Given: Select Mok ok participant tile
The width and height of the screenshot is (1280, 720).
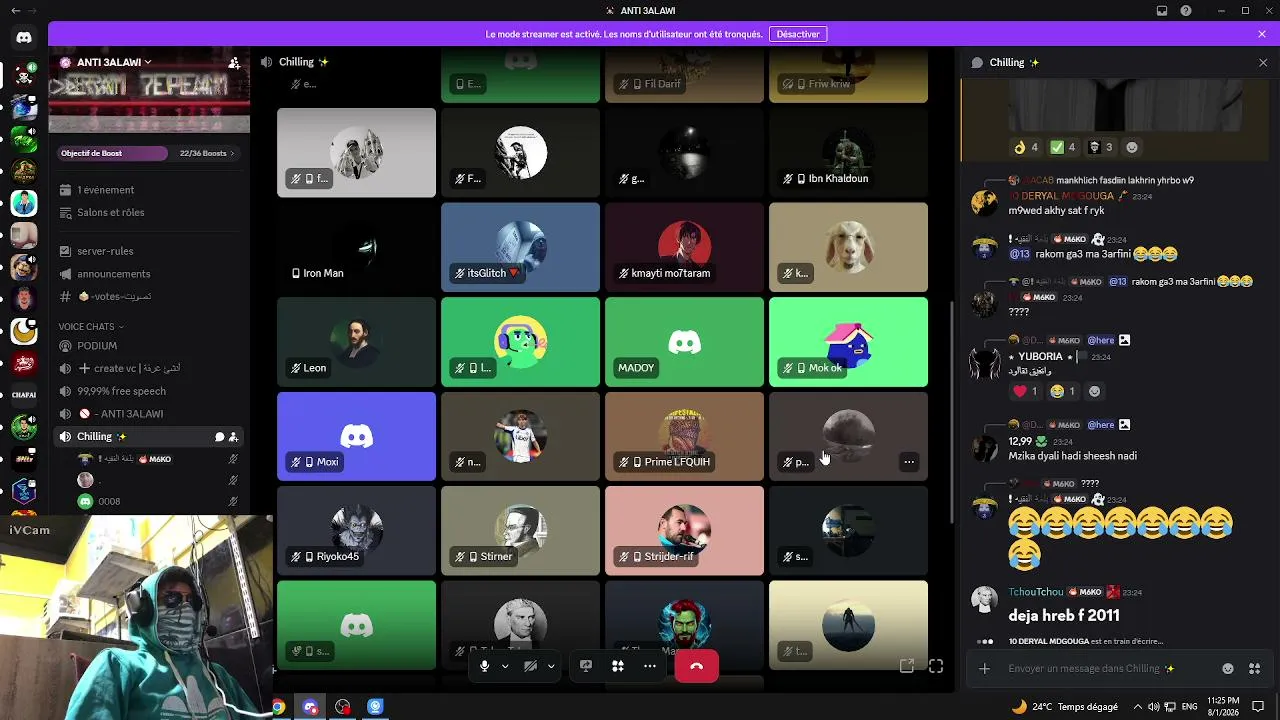Looking at the screenshot, I should click(848, 342).
